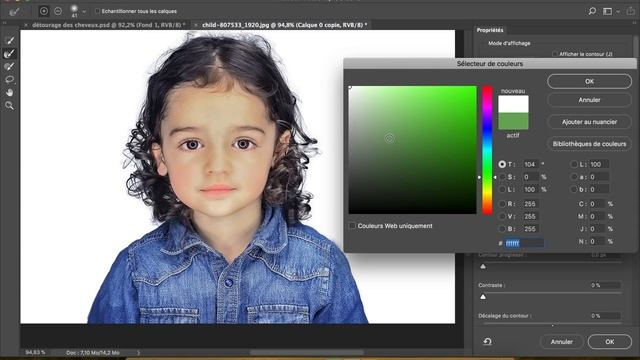Click Ajouter au nuancier button
Screen dimensions: 640x360
(589, 122)
